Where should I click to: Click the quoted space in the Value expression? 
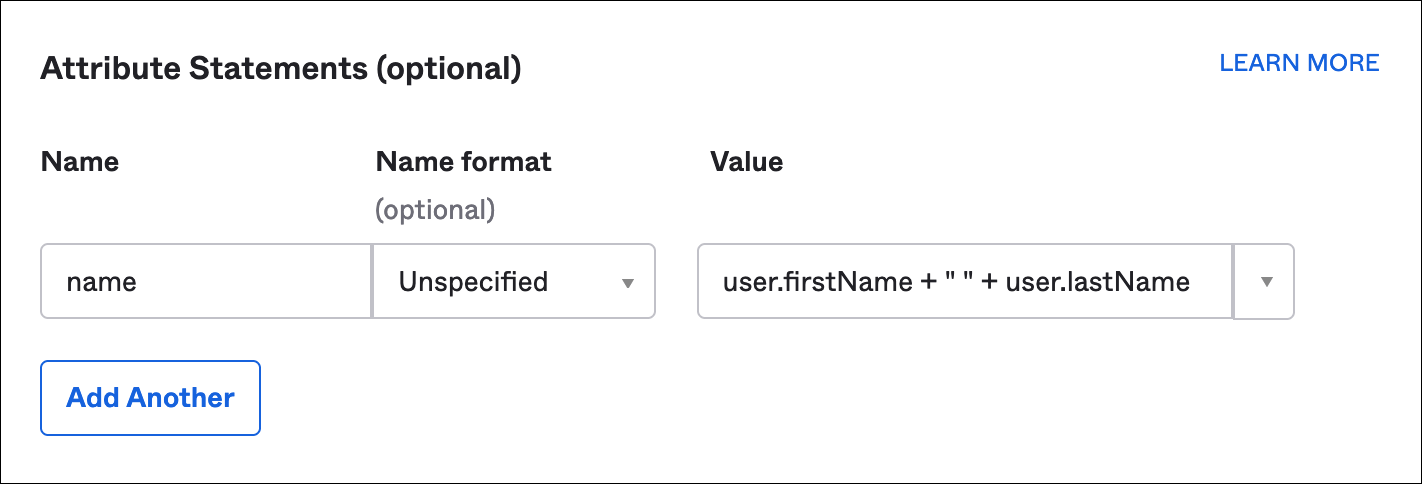tap(958, 283)
